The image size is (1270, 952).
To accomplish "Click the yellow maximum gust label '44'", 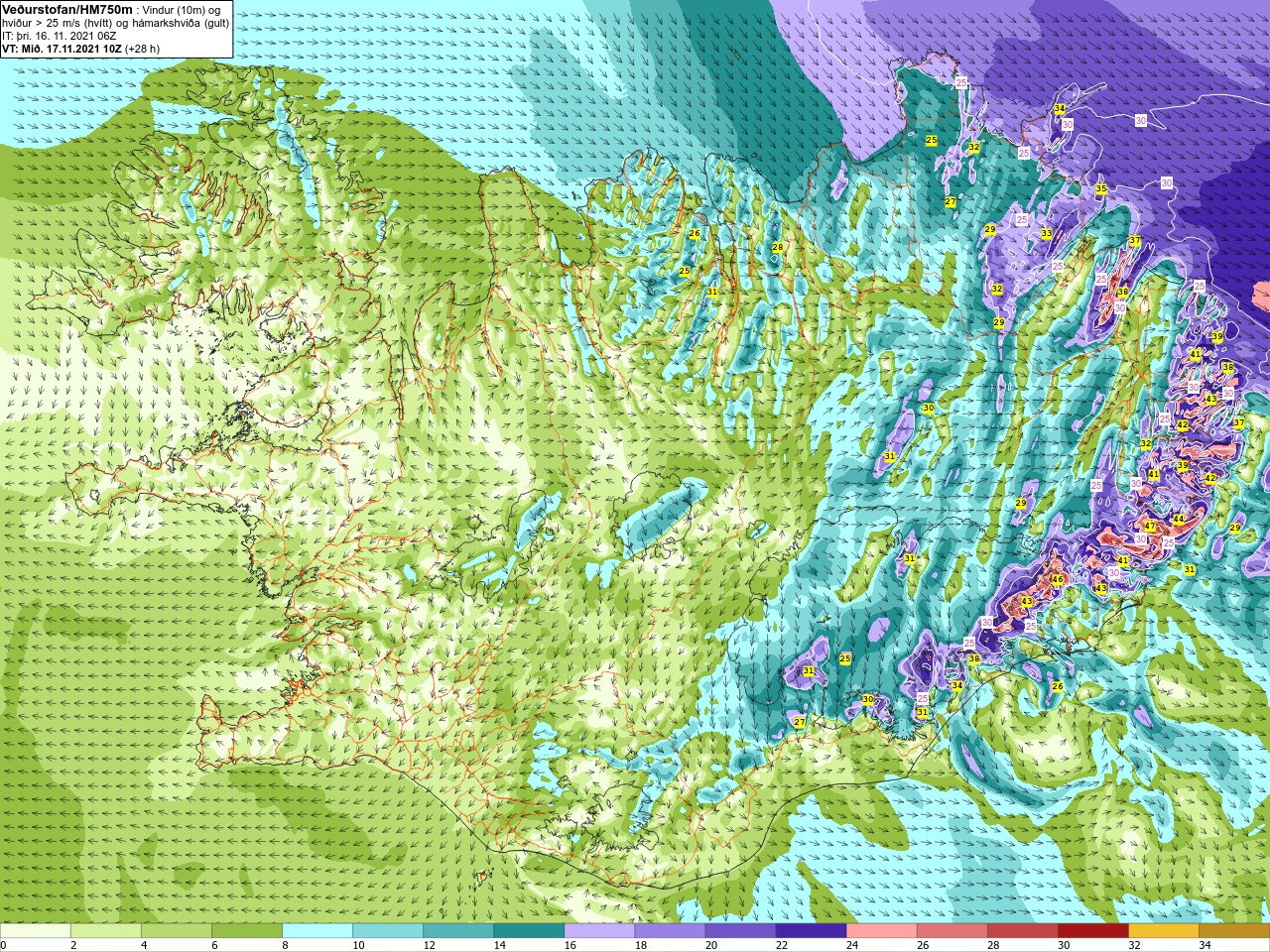I will pyautogui.click(x=1179, y=520).
